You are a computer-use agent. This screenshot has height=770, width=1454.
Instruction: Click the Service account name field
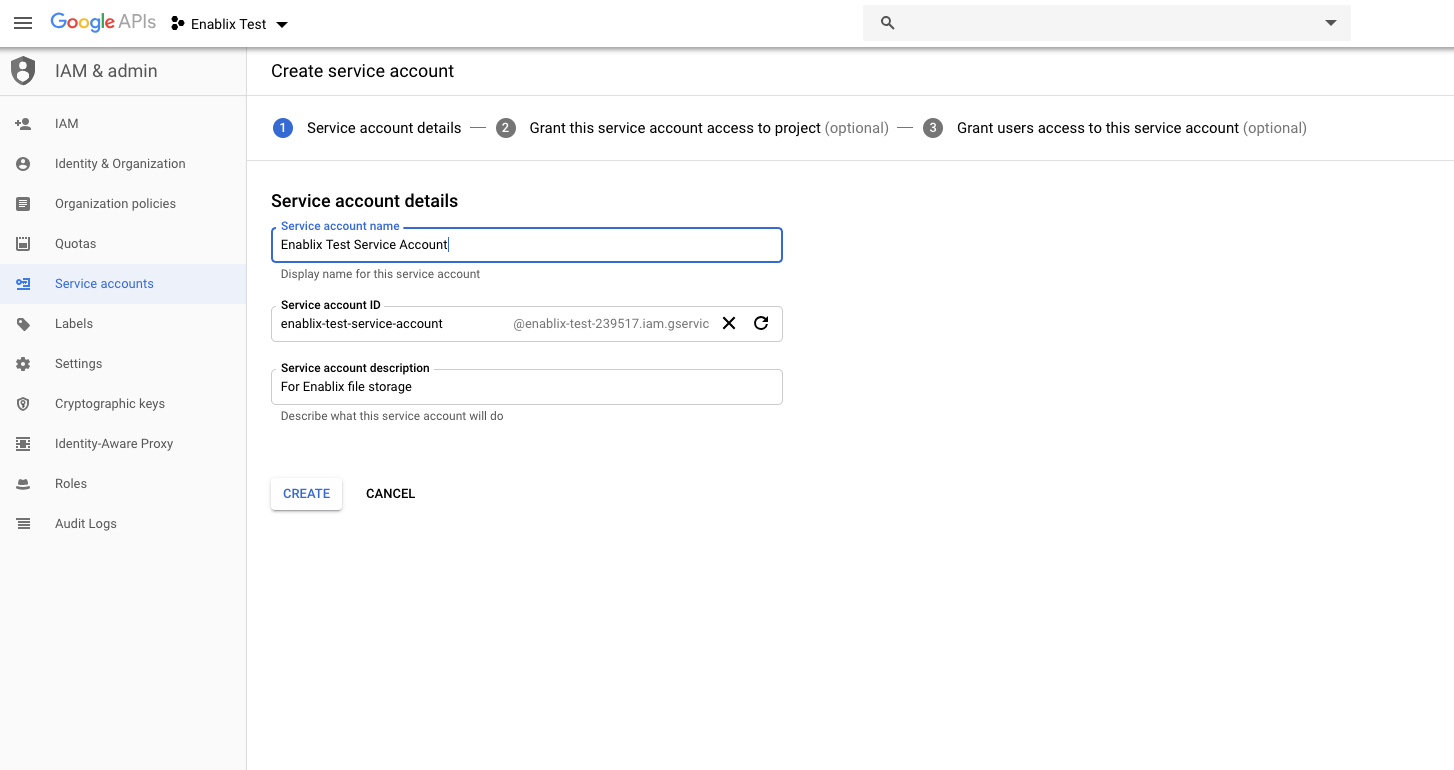[527, 245]
